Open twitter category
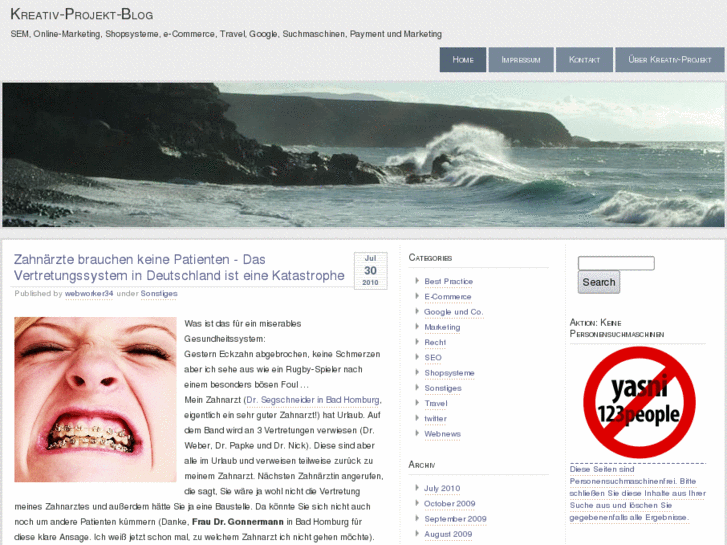This screenshot has height=545, width=727. tap(435, 418)
